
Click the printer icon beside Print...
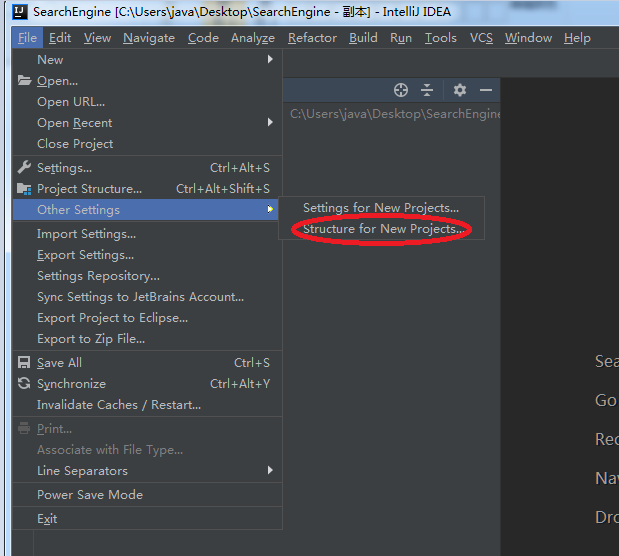[24, 428]
